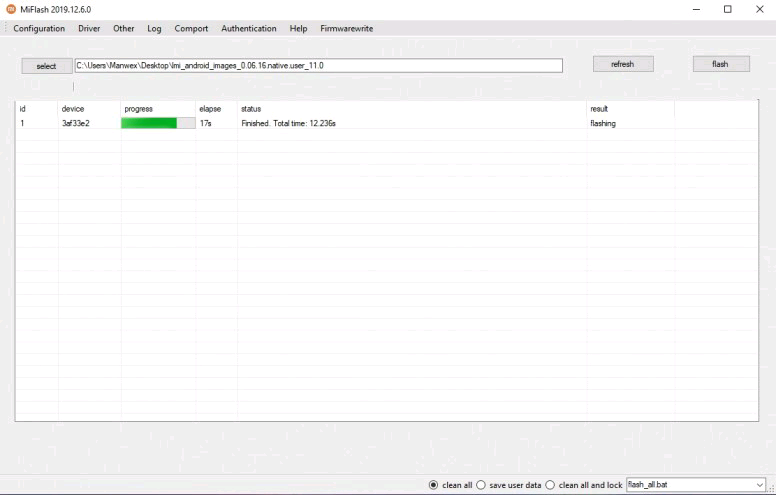The width and height of the screenshot is (776, 495).
Task: Choose the clean all and lock option
Action: (550, 485)
